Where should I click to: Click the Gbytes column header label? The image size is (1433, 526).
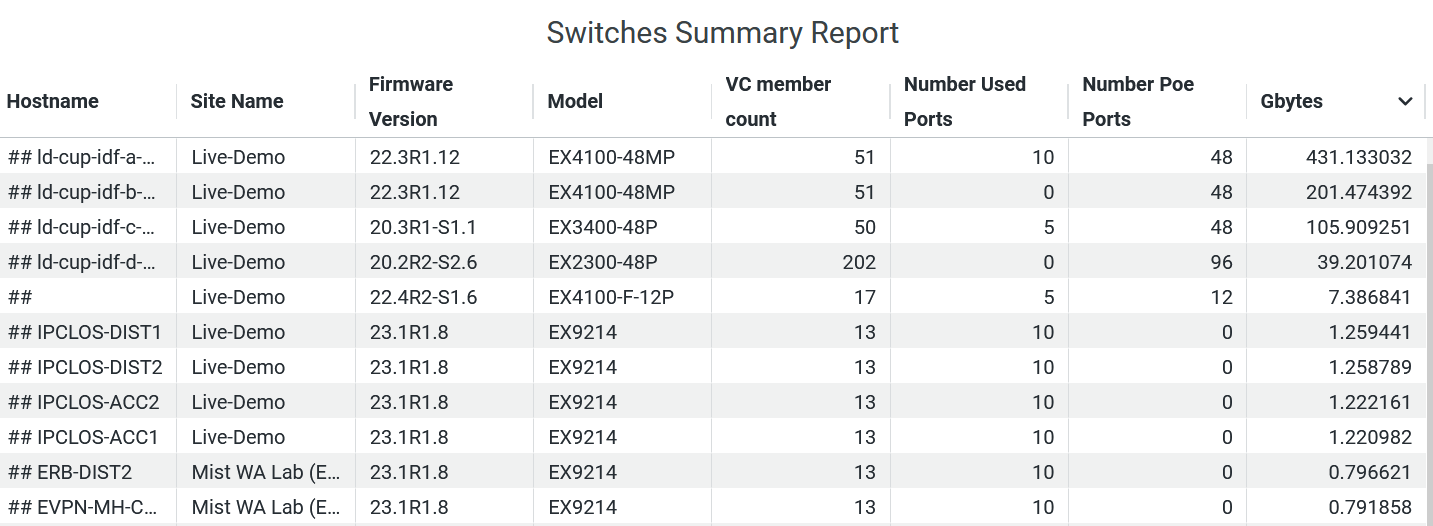point(1292,102)
